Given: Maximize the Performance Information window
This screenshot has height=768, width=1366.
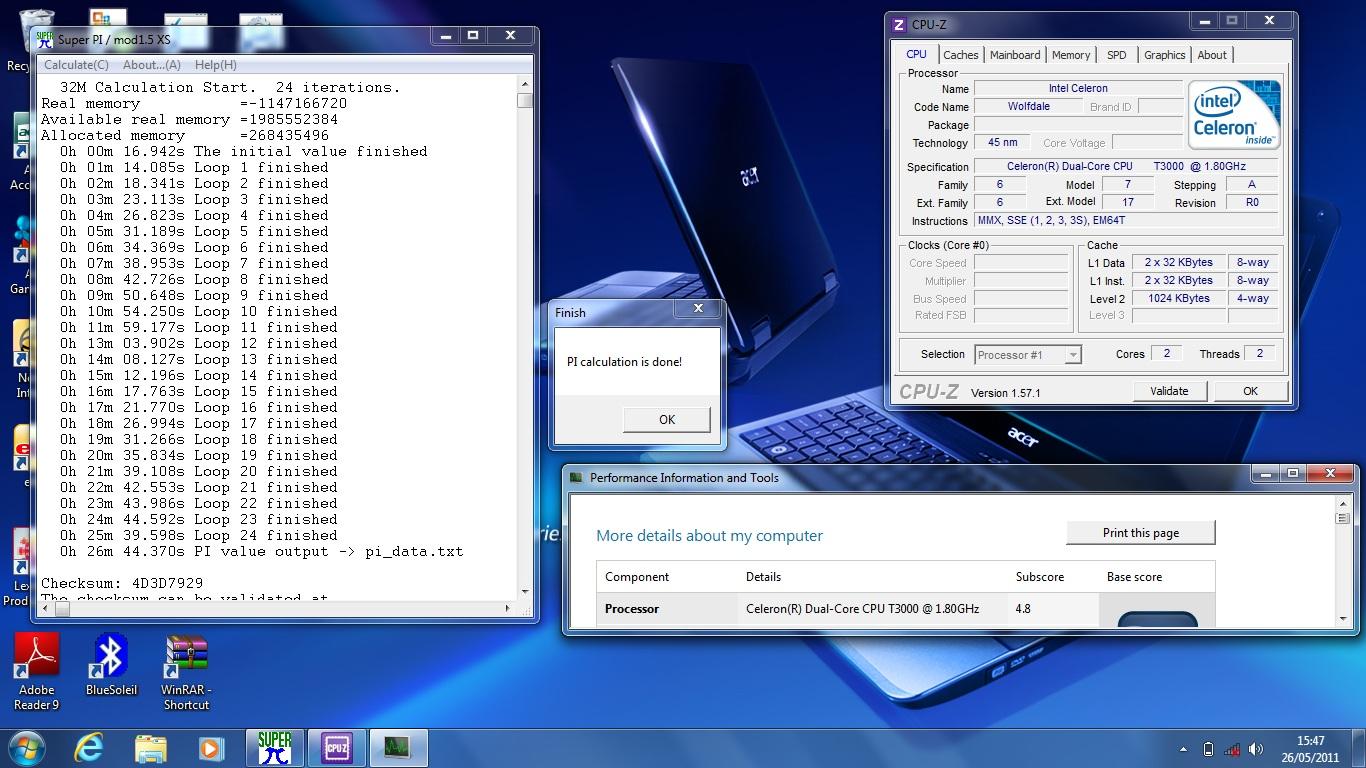Looking at the screenshot, I should click(x=1293, y=473).
